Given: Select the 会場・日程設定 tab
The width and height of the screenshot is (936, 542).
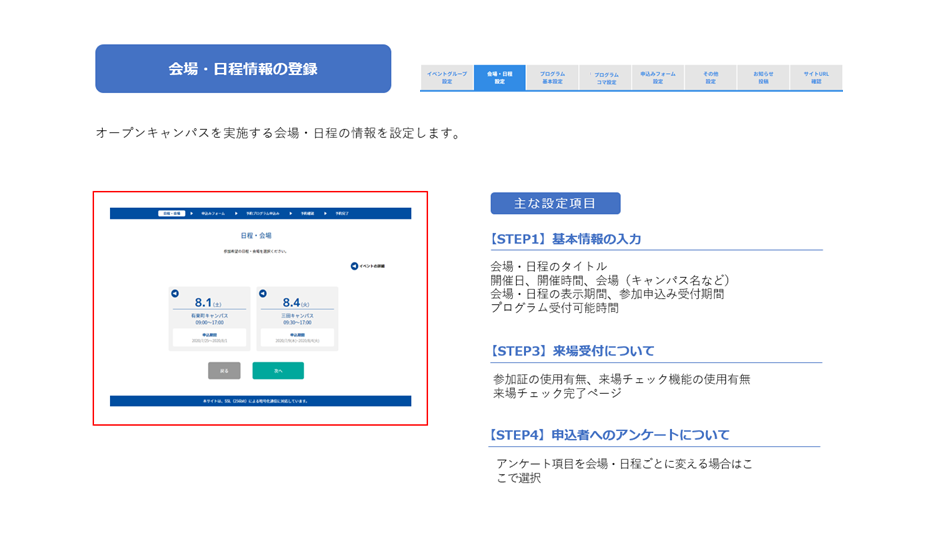Looking at the screenshot, I should pyautogui.click(x=500, y=78).
